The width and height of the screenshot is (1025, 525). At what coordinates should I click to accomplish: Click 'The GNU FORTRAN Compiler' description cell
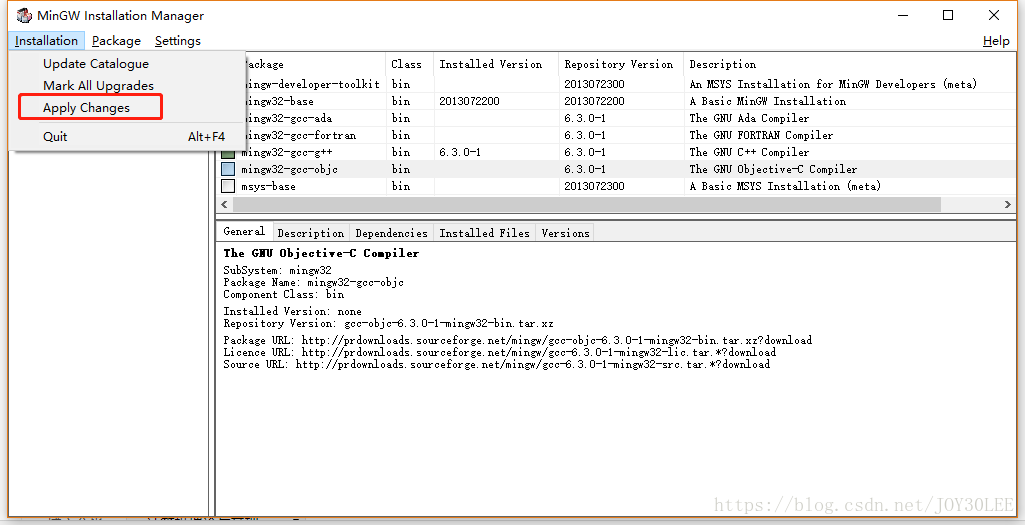(x=762, y=135)
